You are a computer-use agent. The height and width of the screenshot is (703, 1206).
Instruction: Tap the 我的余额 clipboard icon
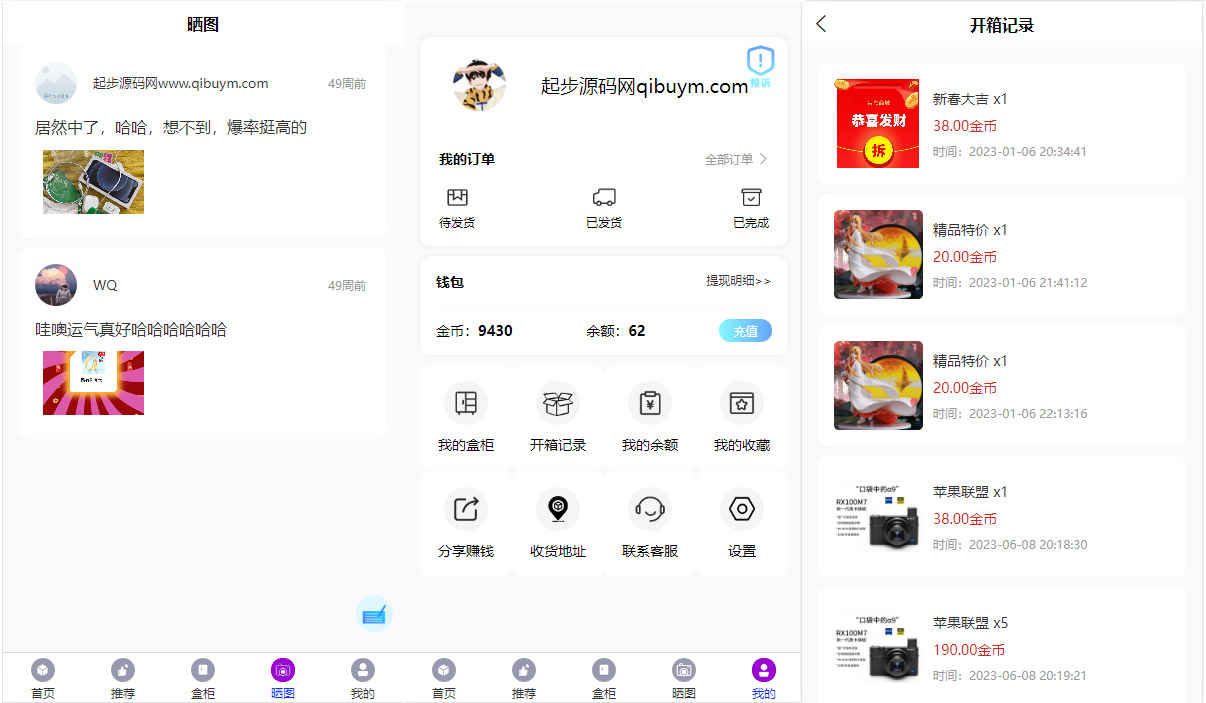click(650, 403)
